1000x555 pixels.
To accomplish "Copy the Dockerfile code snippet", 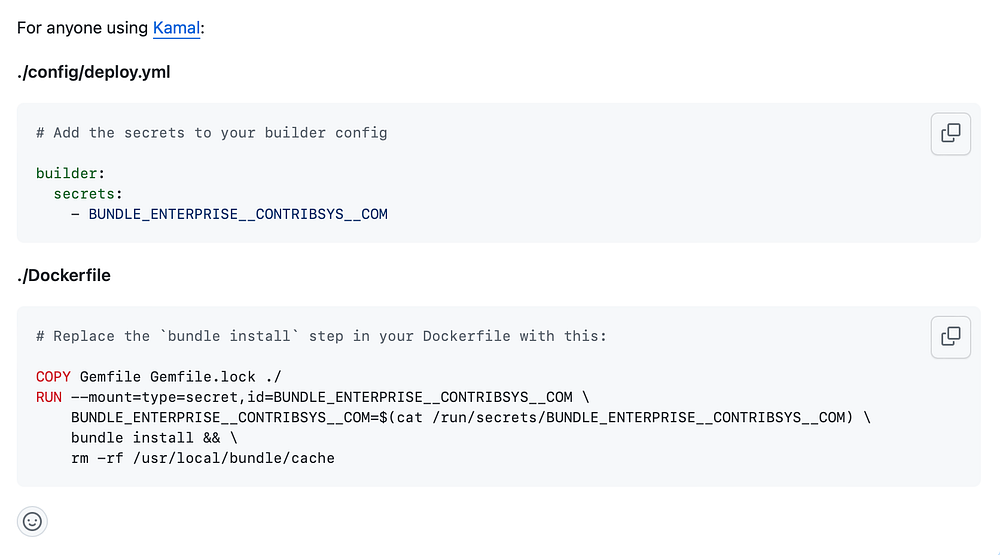I will tap(950, 337).
